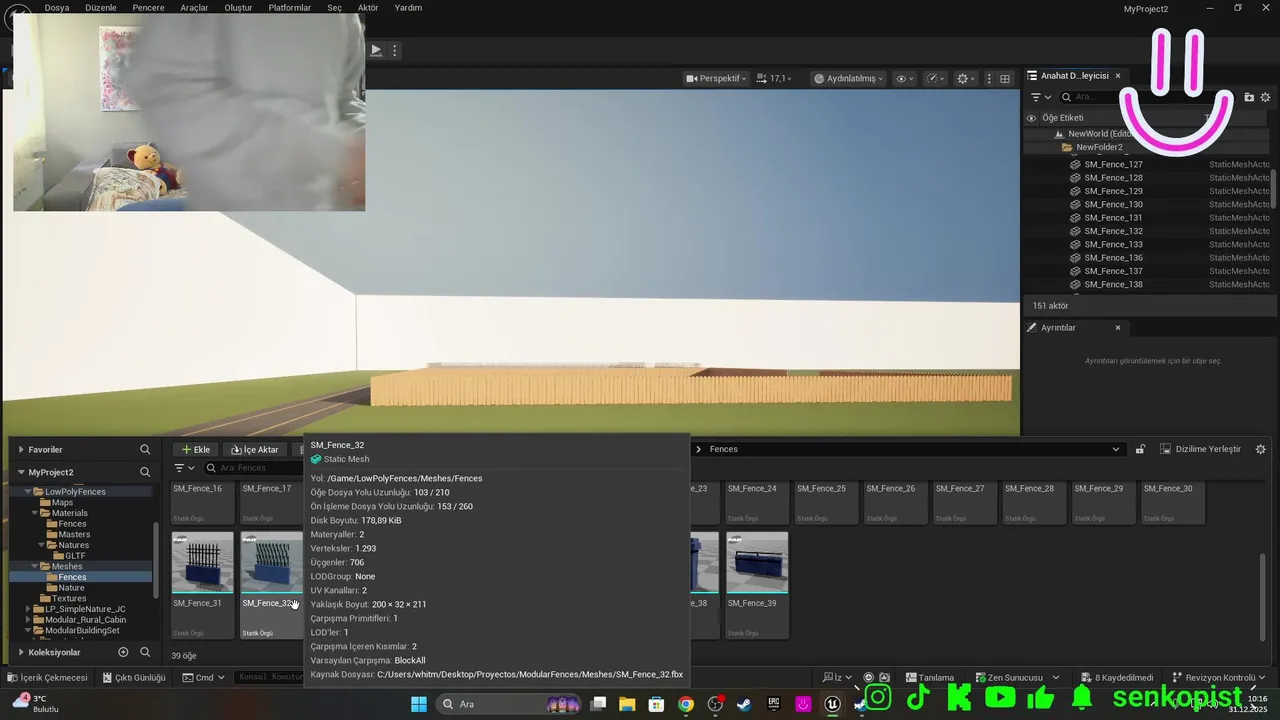Image resolution: width=1280 pixels, height=720 pixels.
Task: Search collections magnifier icon
Action: pos(145,652)
